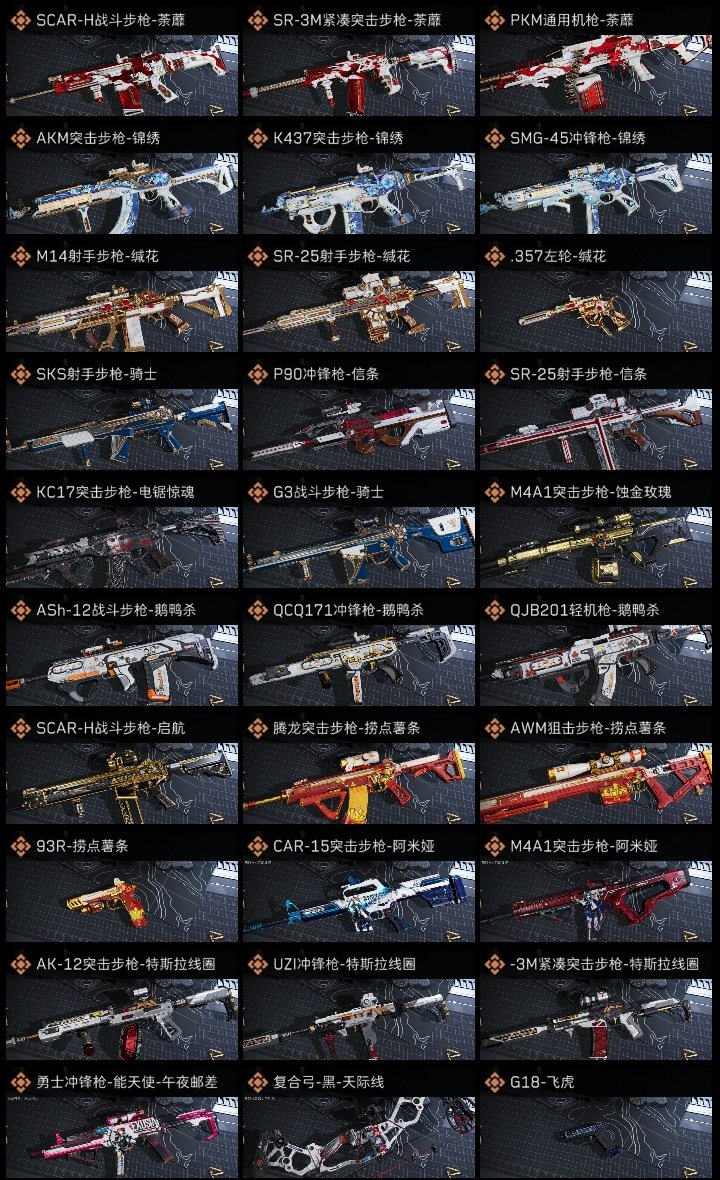Click the diamond icon next to QCQ171冲锋枪-鹅鸭杀
Screen dimensions: 720x1180
(257, 610)
